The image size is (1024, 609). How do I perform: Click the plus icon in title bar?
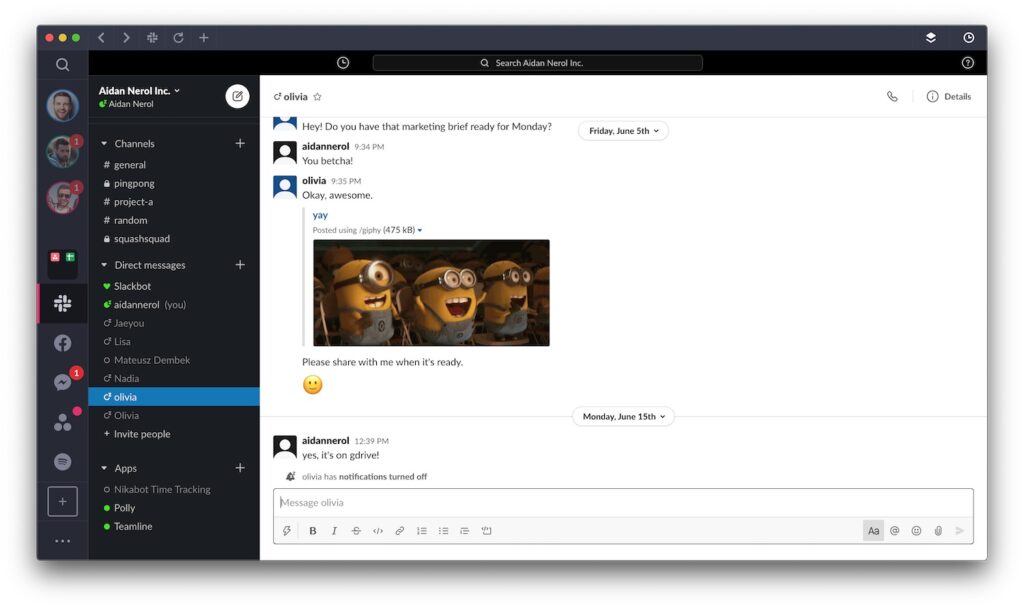[x=204, y=38]
